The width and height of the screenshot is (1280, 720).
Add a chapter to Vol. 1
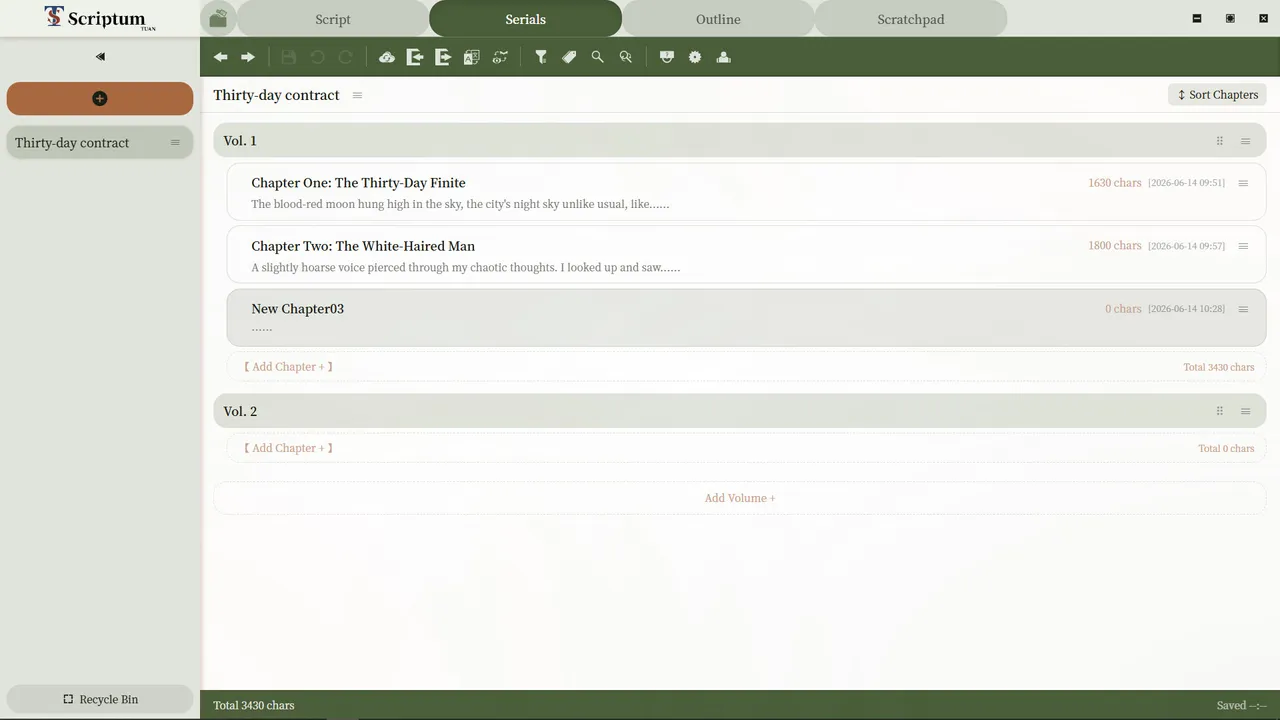[x=288, y=367]
